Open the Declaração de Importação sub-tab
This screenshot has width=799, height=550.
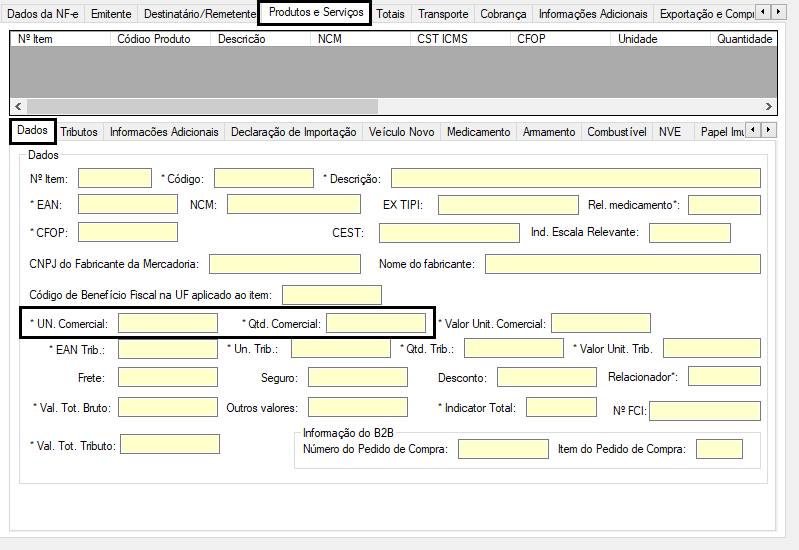click(294, 132)
